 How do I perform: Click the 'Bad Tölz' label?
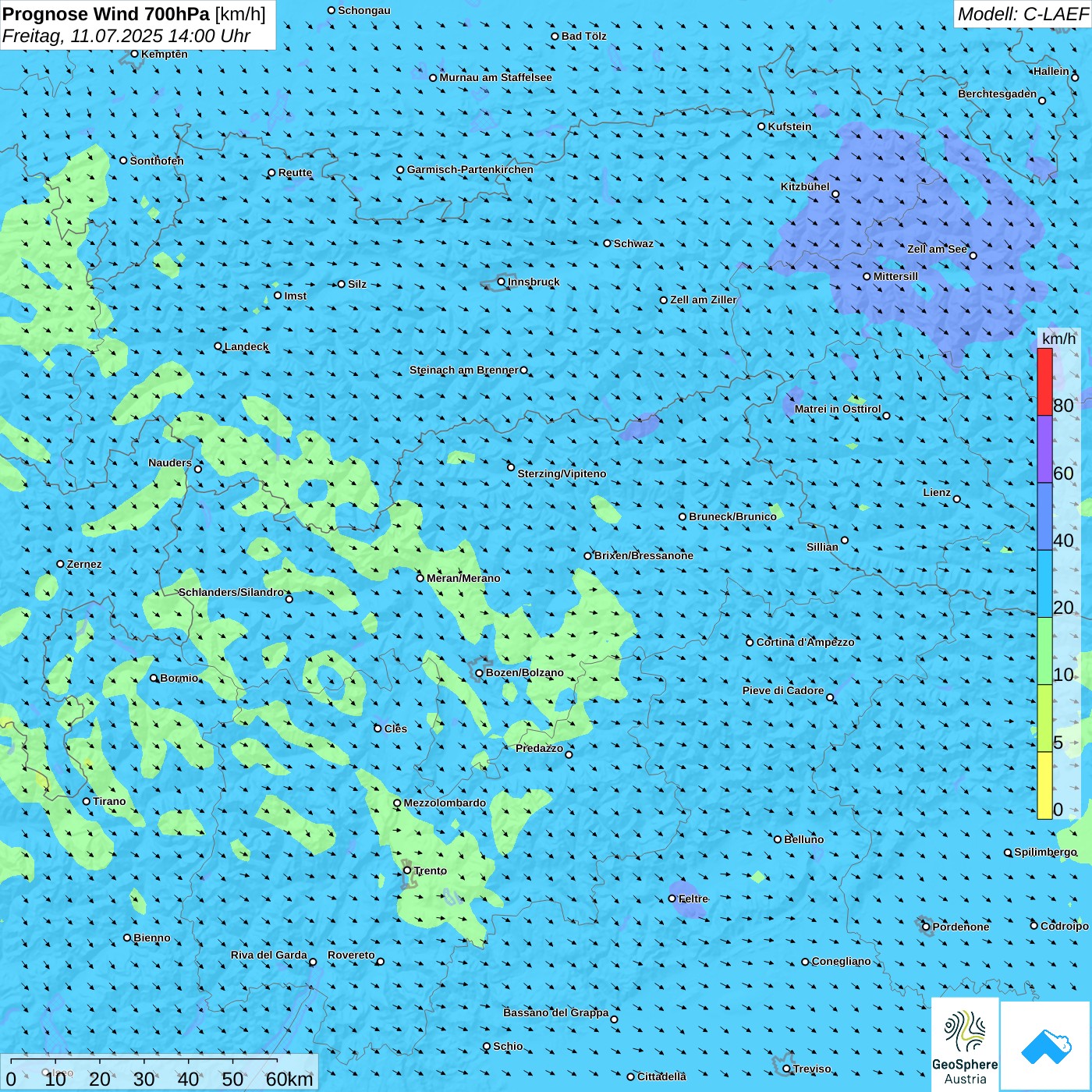click(583, 36)
